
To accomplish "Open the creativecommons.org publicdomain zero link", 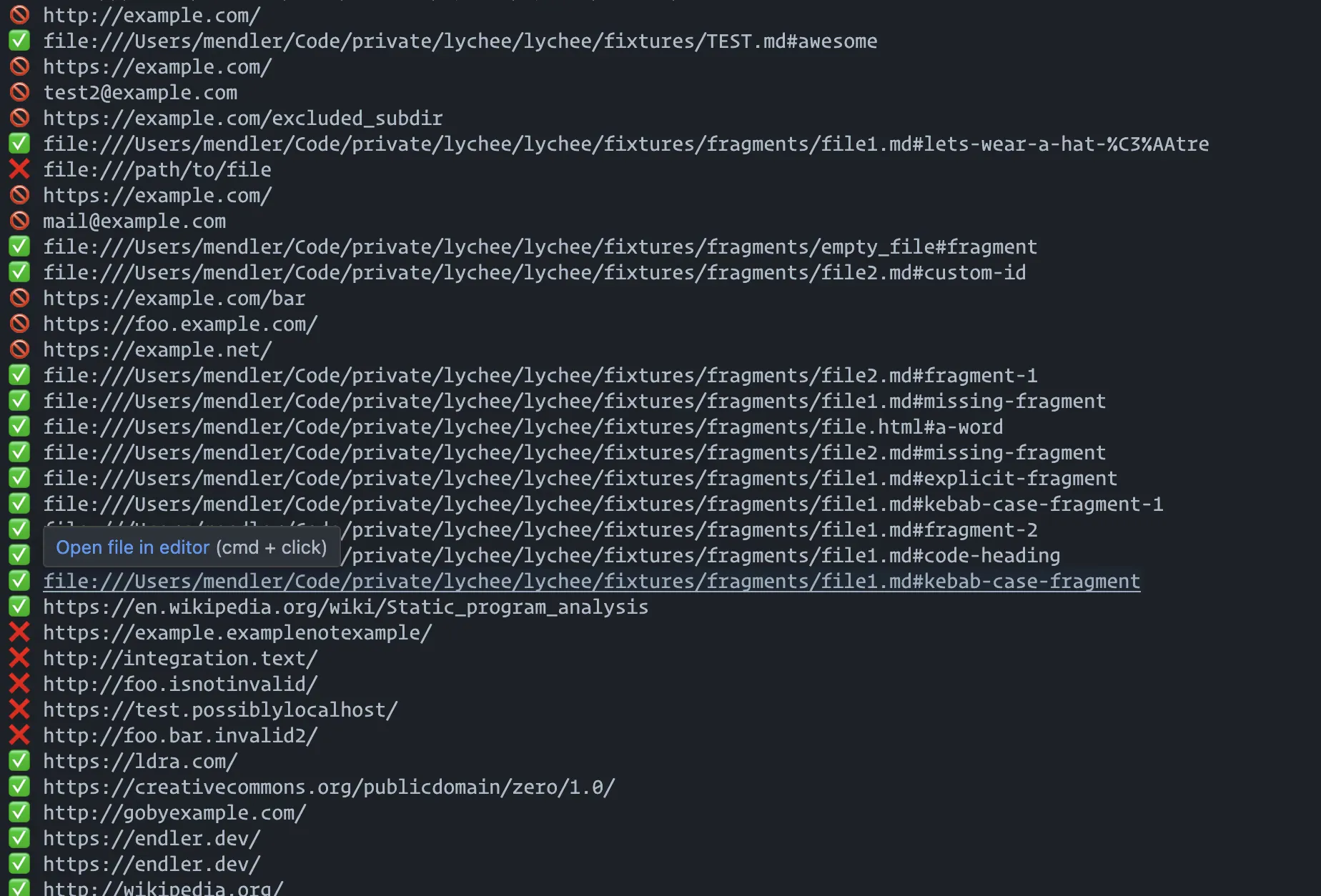I will tap(328, 787).
